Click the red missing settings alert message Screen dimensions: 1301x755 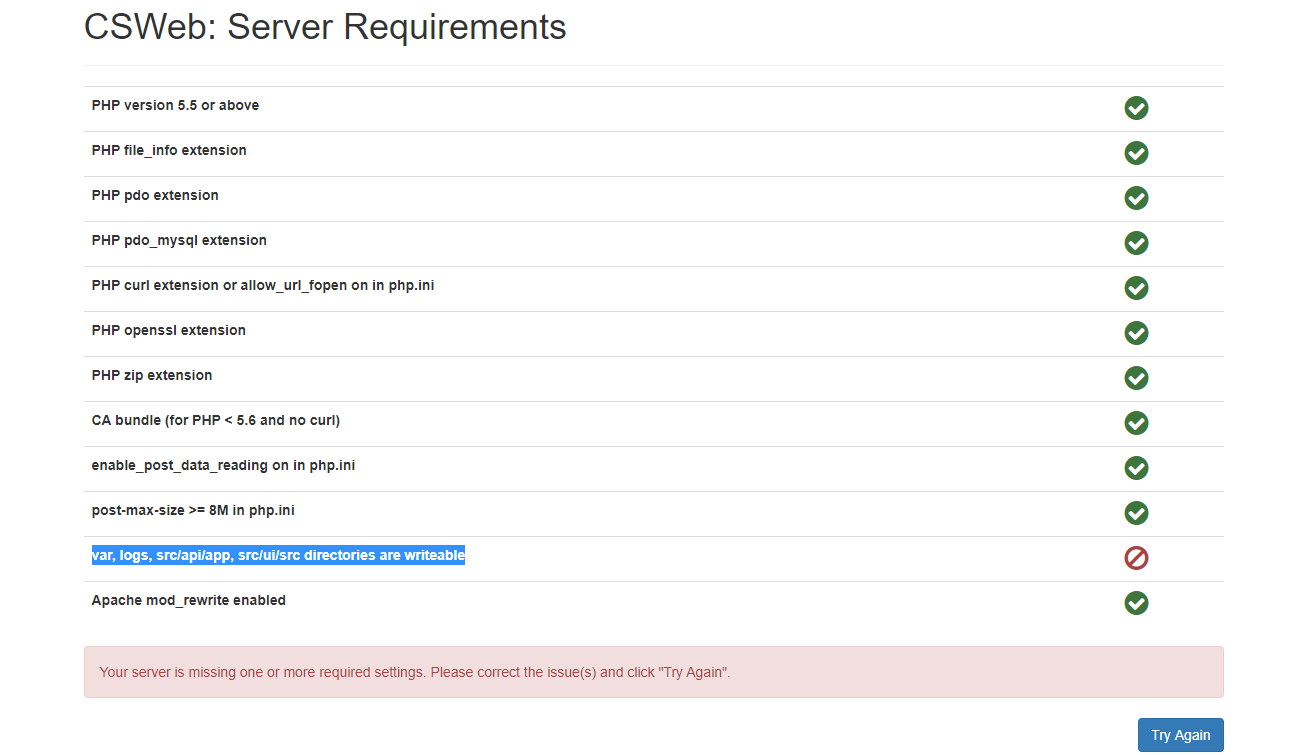tap(654, 672)
